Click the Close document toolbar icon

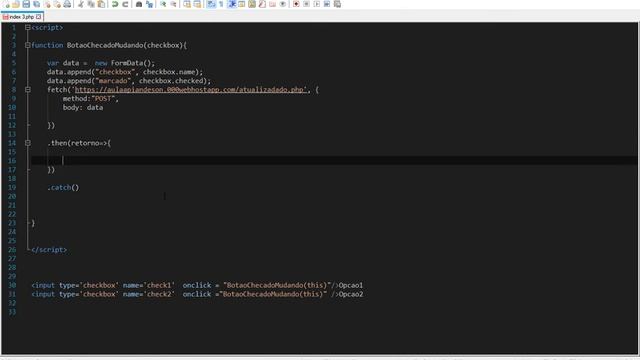(47, 4)
